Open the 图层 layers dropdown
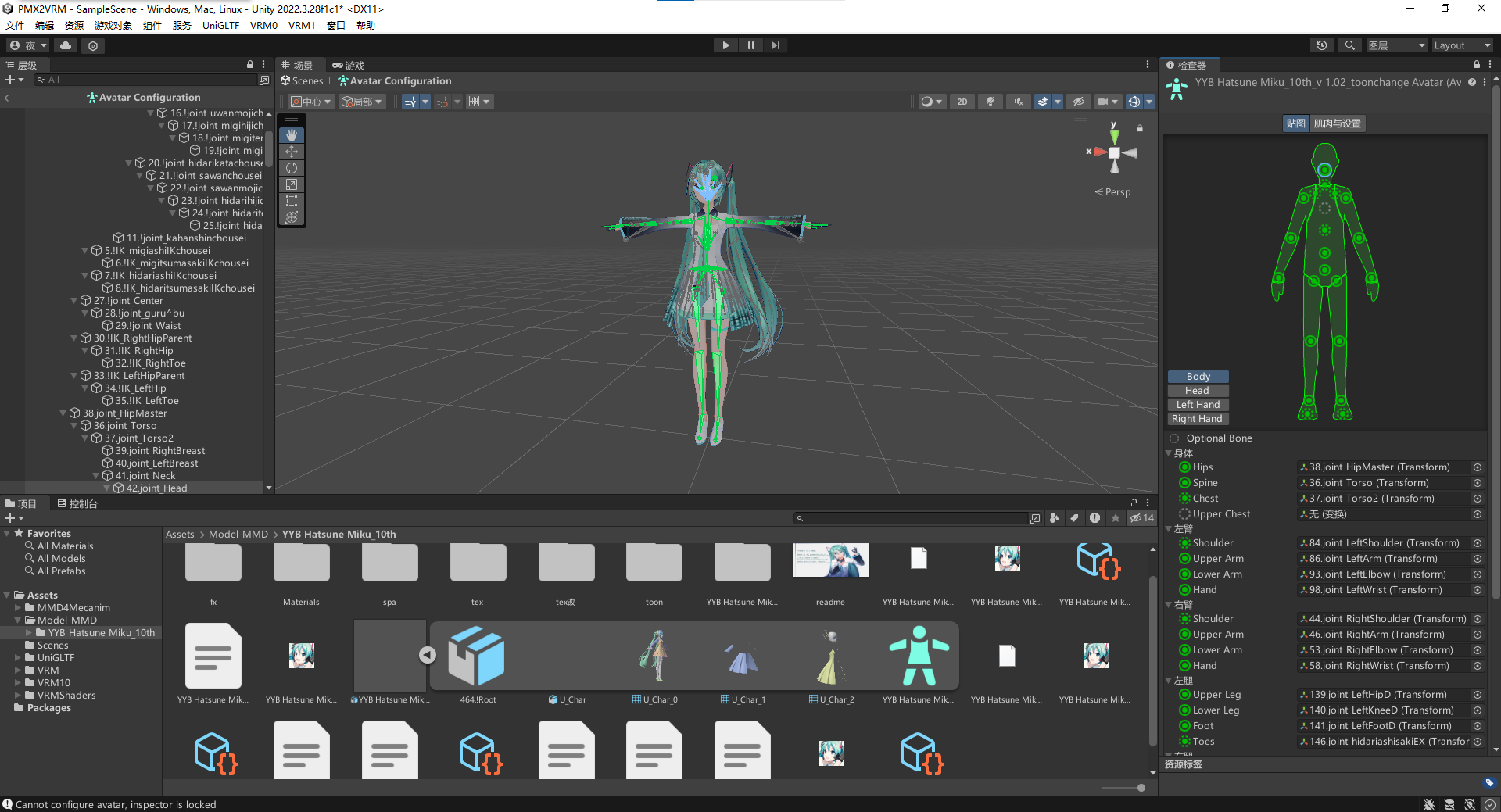Viewport: 1501px width, 812px height. pyautogui.click(x=1397, y=45)
